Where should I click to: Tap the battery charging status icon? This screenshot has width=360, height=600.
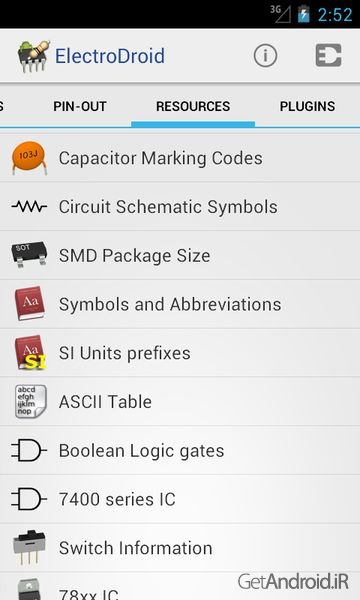303,14
